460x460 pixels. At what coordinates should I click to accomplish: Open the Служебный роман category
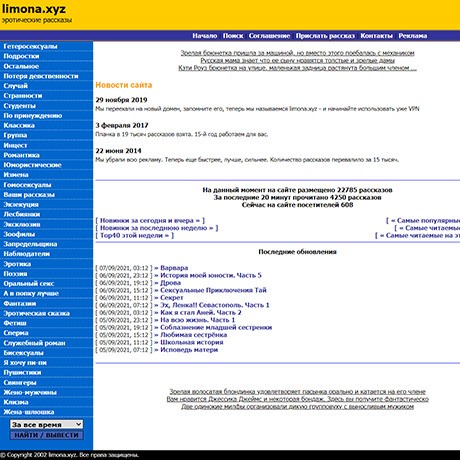coord(34,343)
